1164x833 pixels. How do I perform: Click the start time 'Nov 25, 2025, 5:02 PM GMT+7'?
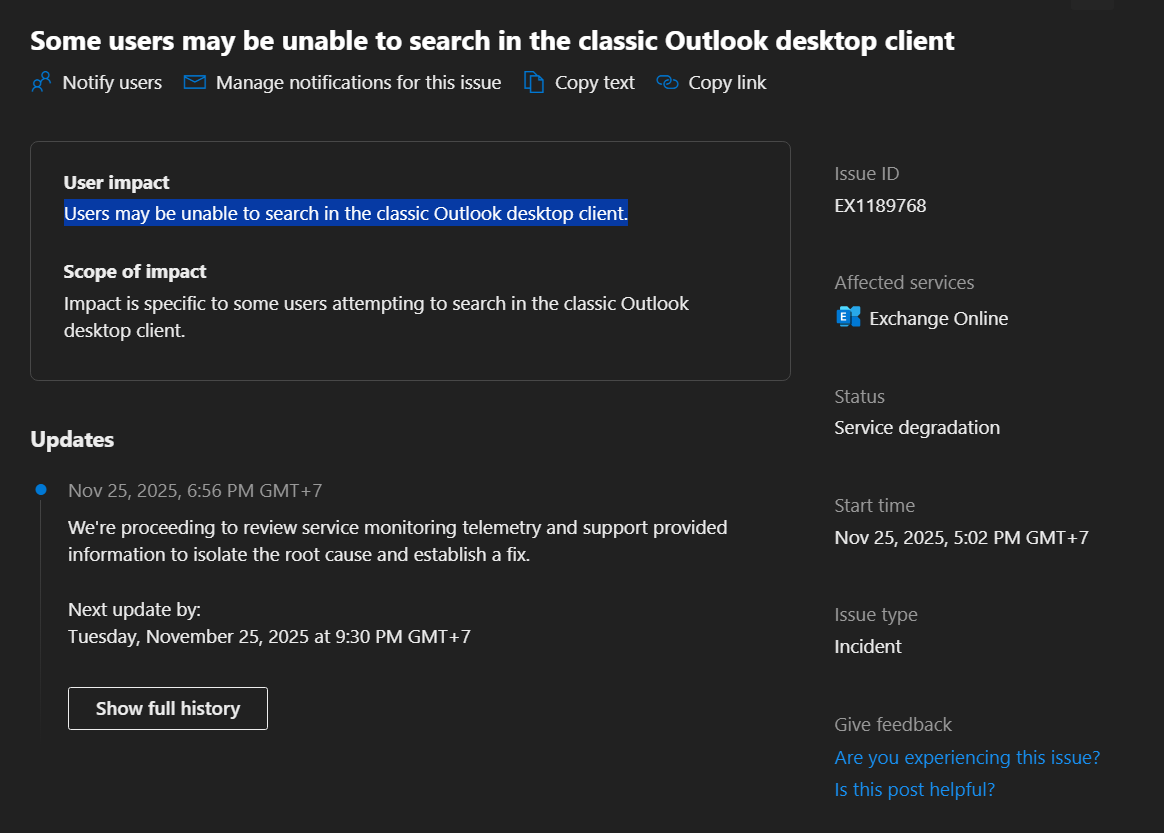coord(961,538)
